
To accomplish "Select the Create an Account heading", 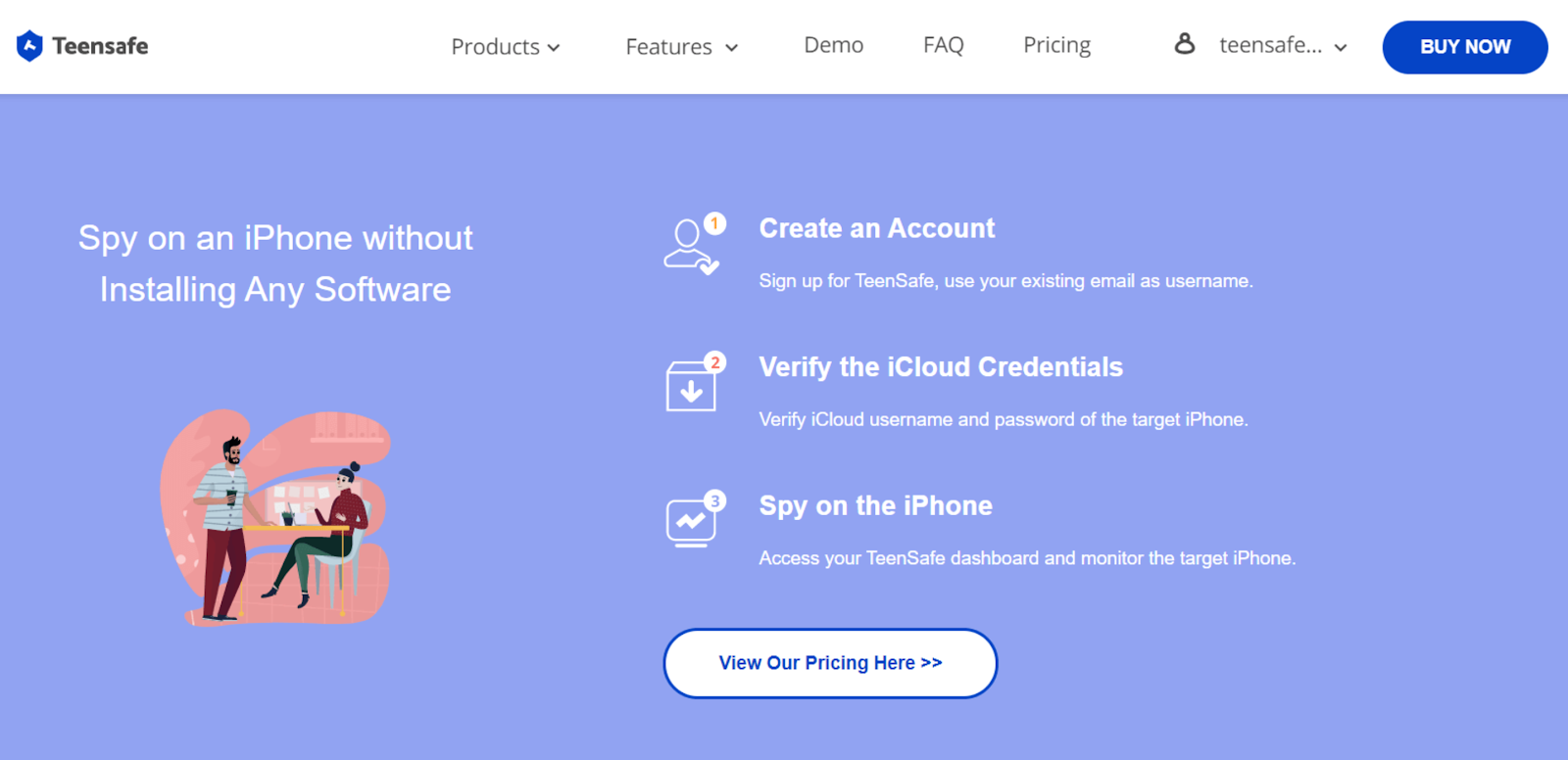I will (877, 228).
